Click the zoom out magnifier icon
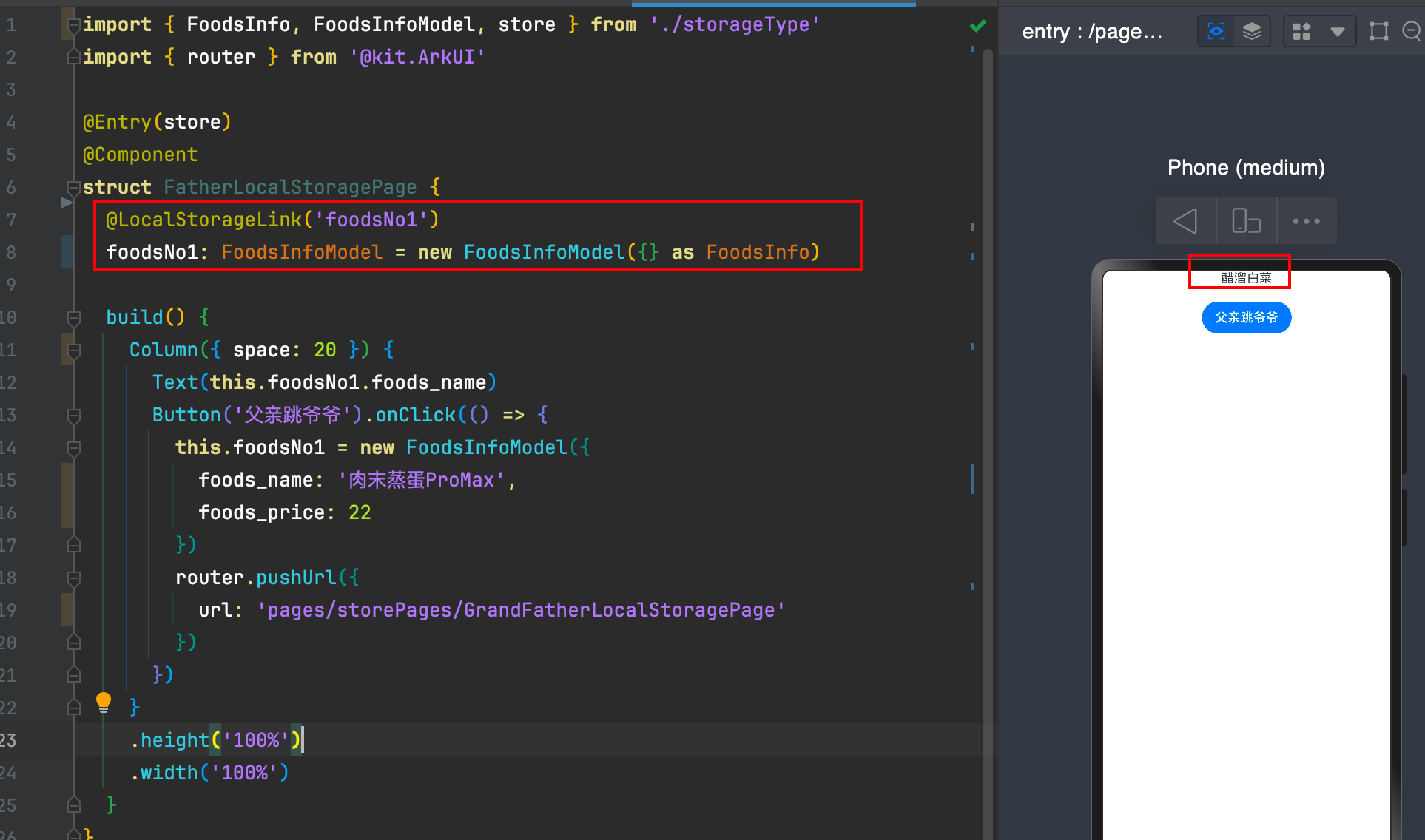 (x=1412, y=32)
